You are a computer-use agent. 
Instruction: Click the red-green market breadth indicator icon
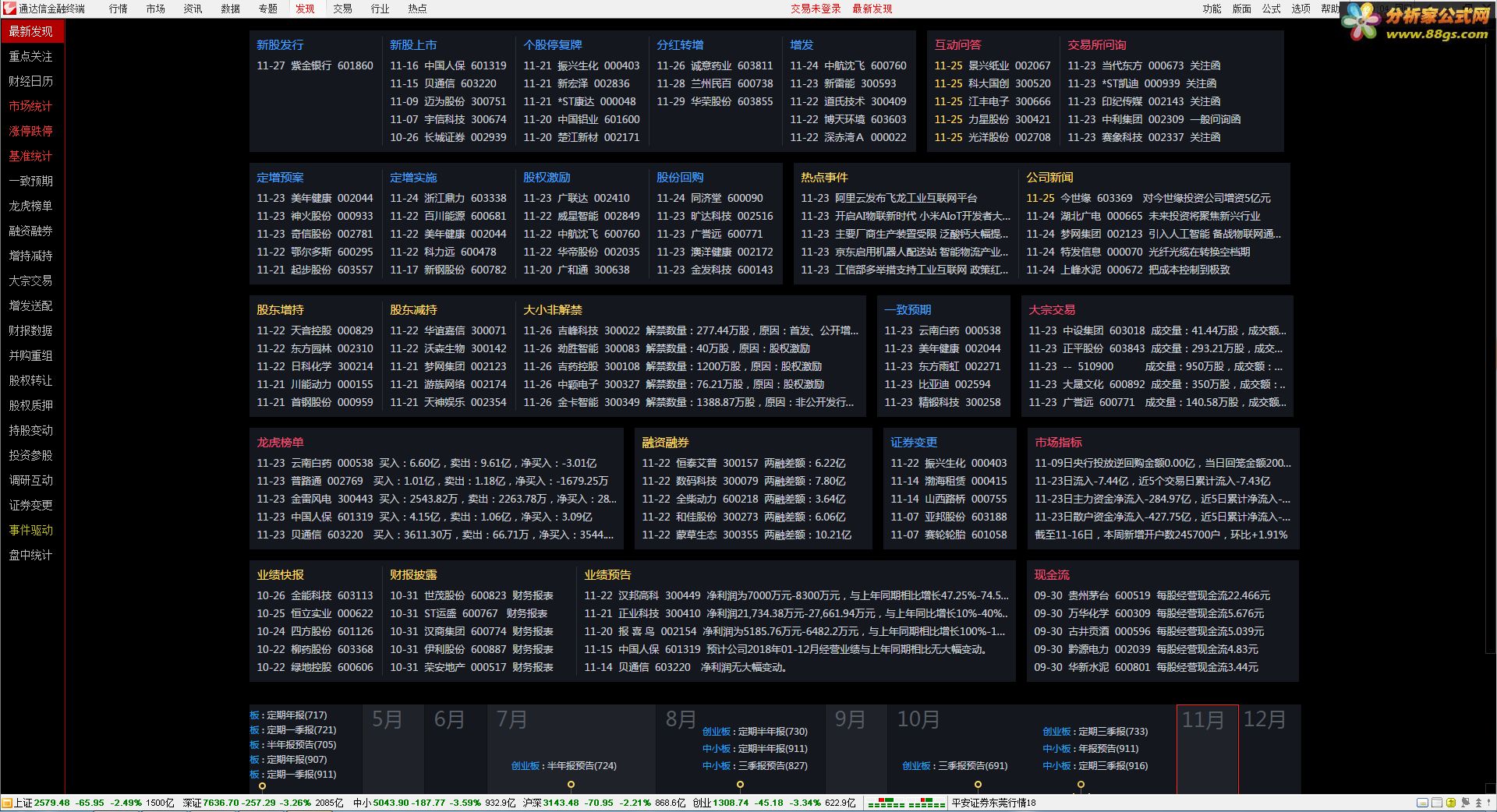click(x=906, y=803)
